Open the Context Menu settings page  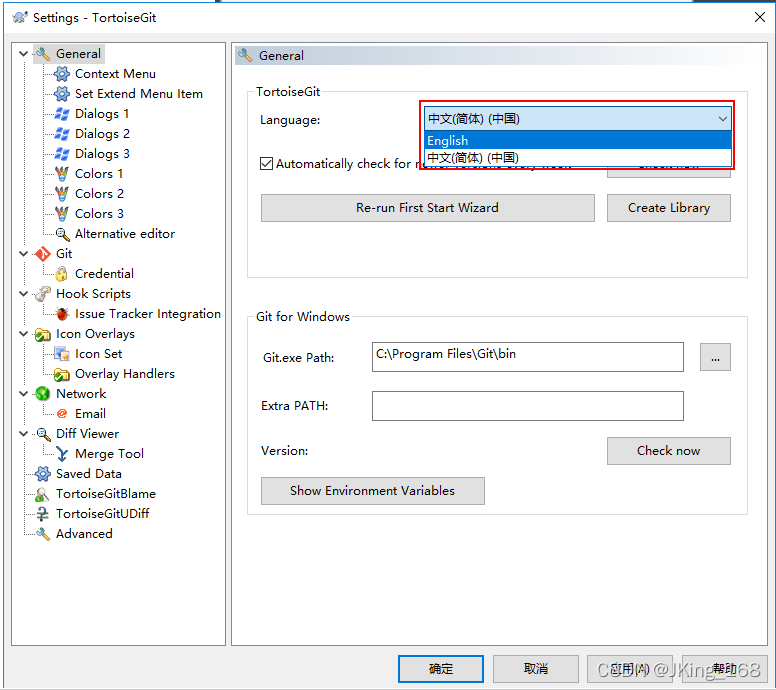point(115,74)
